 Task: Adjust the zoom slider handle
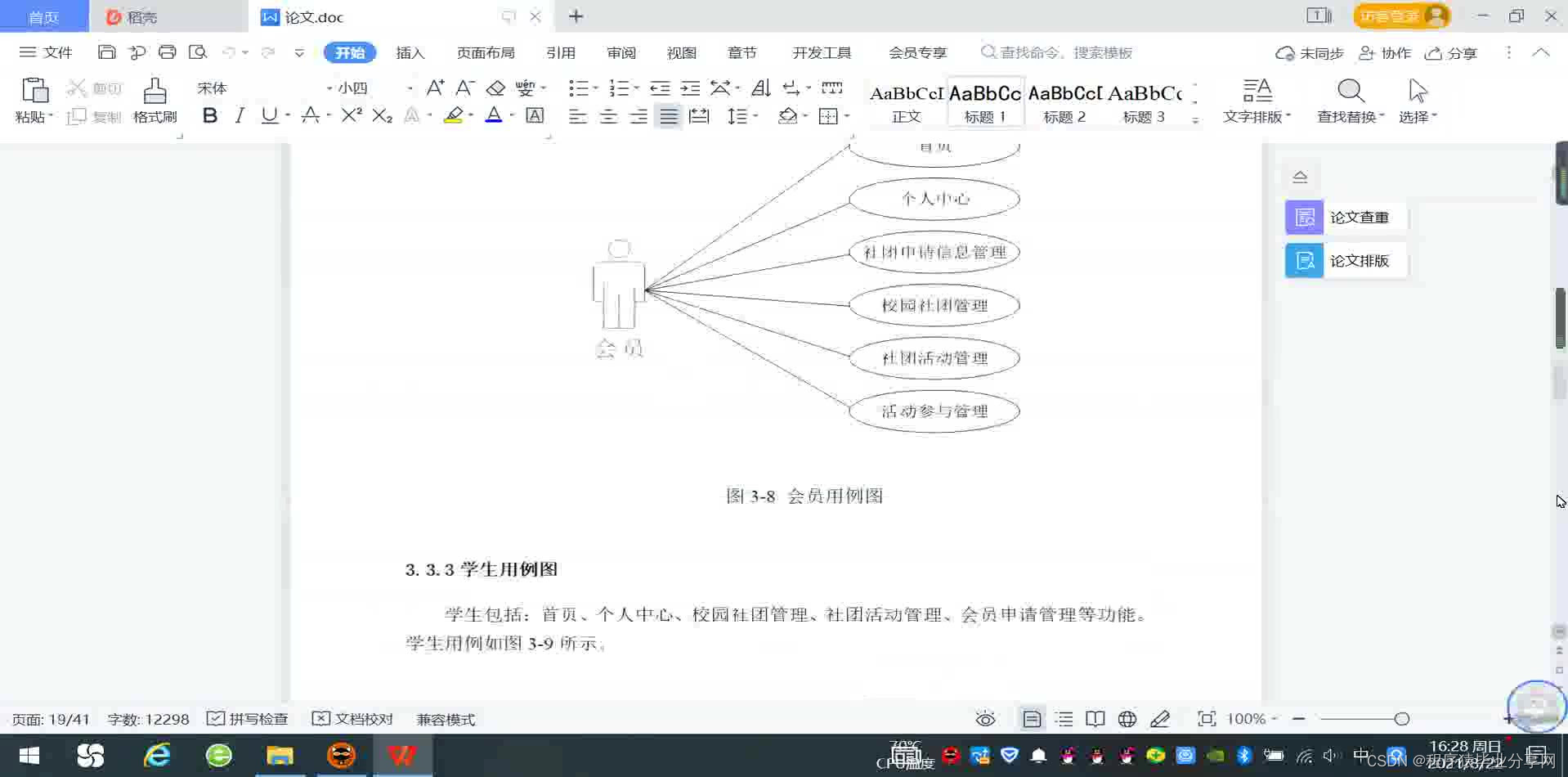[1401, 719]
